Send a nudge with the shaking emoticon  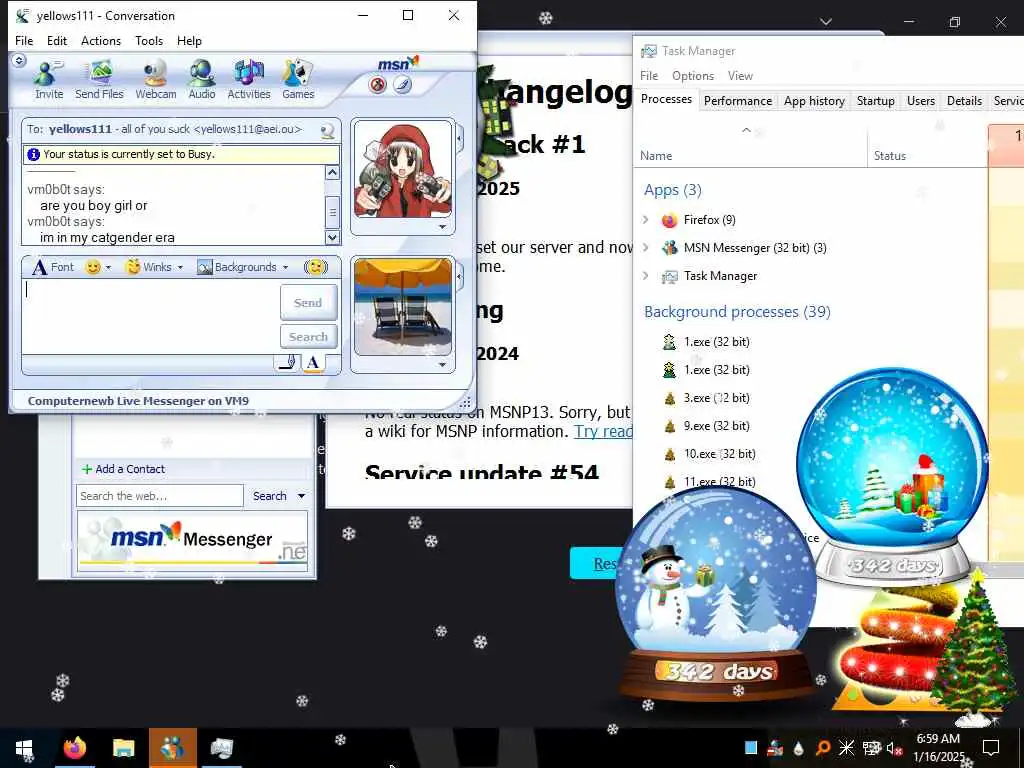(x=315, y=266)
